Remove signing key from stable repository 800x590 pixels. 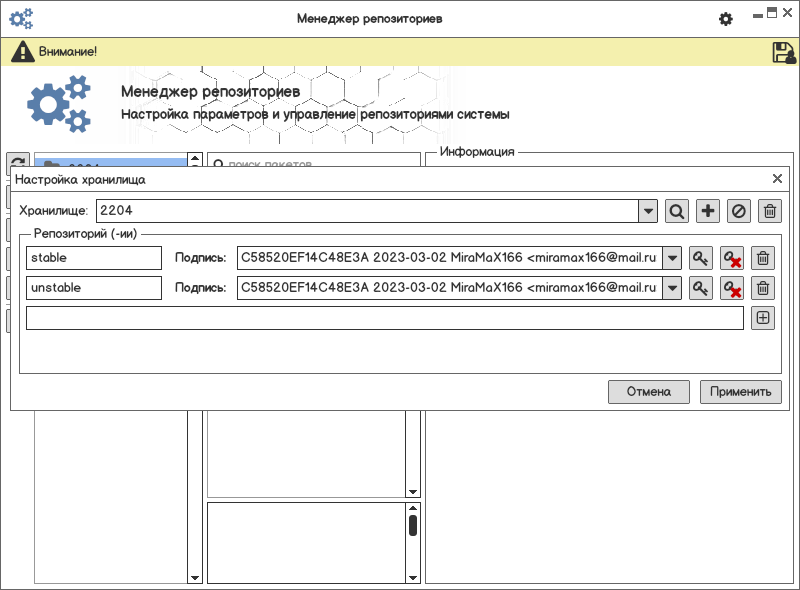[x=732, y=259]
